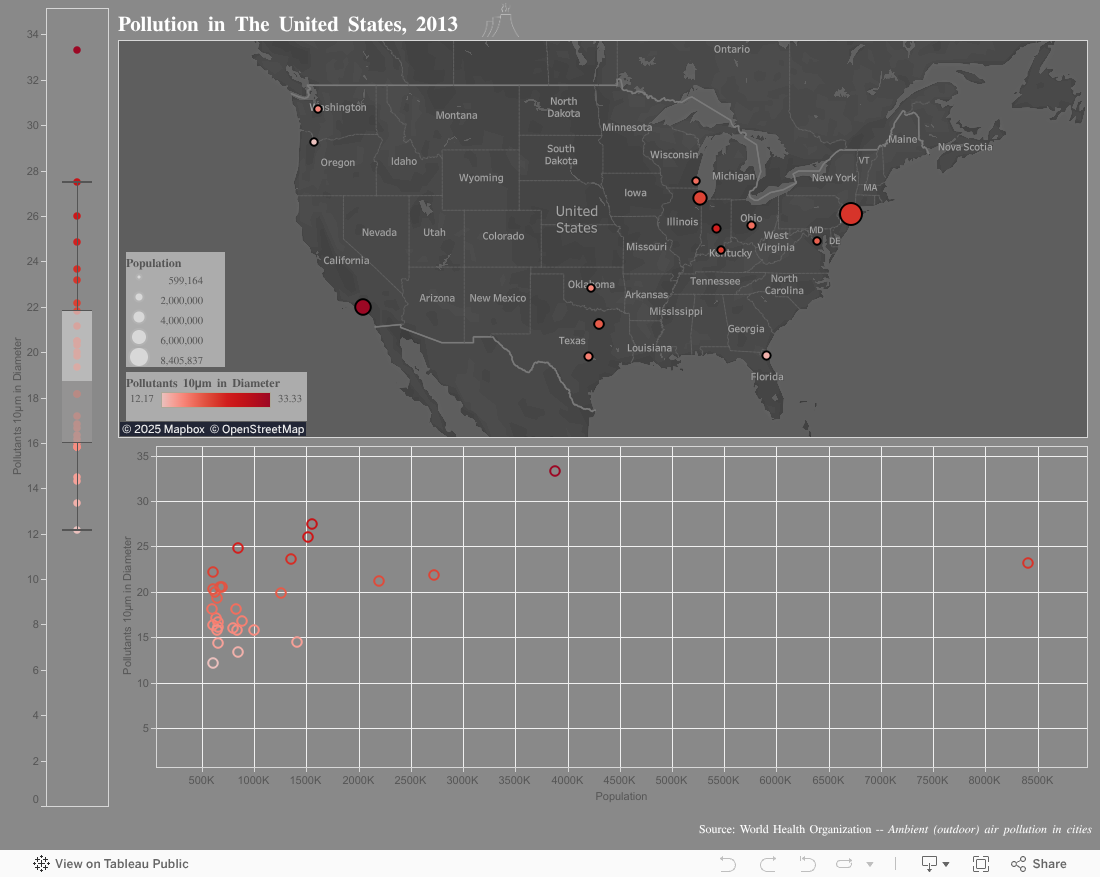The width and height of the screenshot is (1100, 877).
Task: Click the Pollutants 10µm in Diameter legend title
Action: coord(203,383)
